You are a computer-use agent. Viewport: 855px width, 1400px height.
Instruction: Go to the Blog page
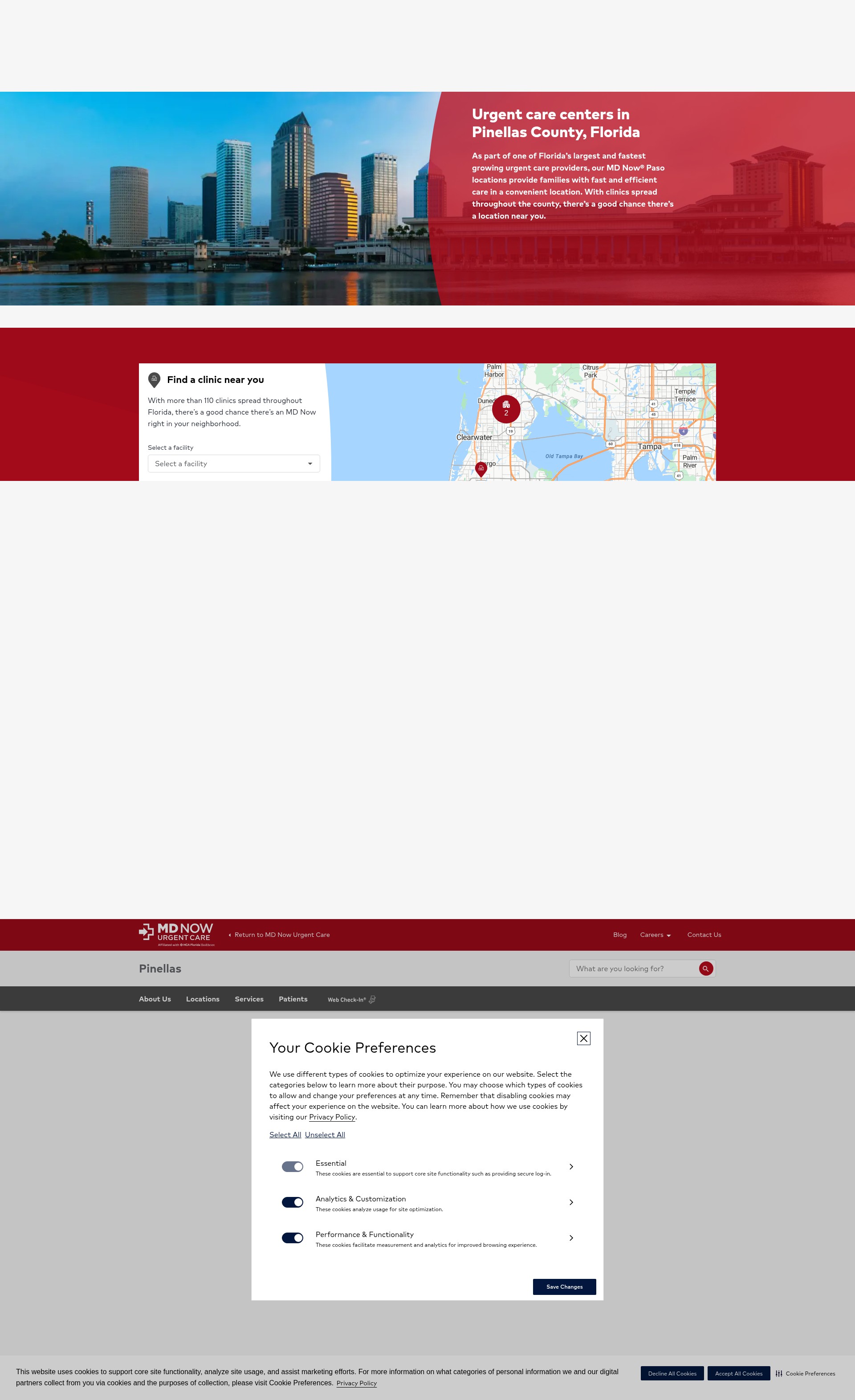[620, 935]
